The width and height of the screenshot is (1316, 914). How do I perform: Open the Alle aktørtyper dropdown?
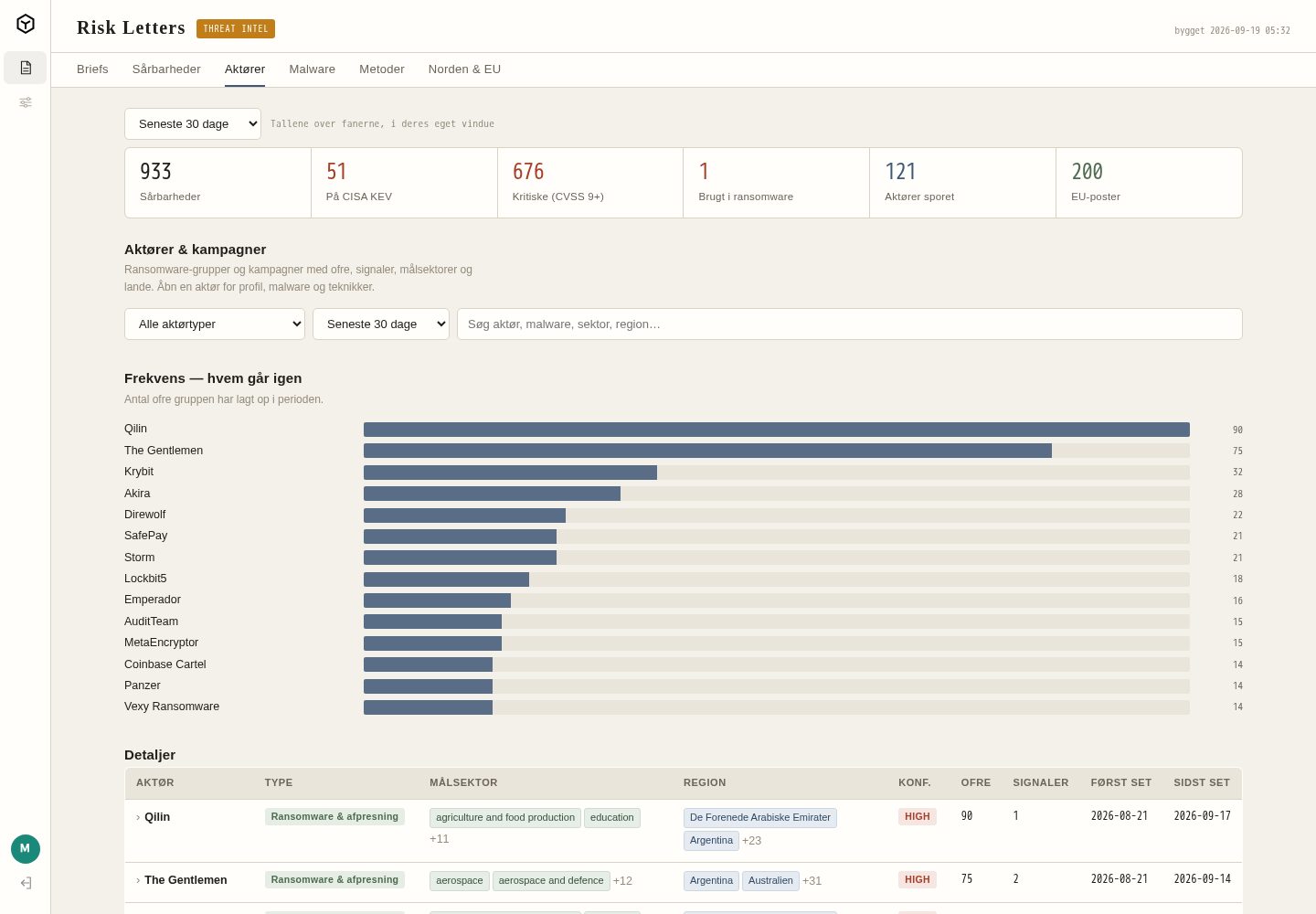click(x=215, y=324)
